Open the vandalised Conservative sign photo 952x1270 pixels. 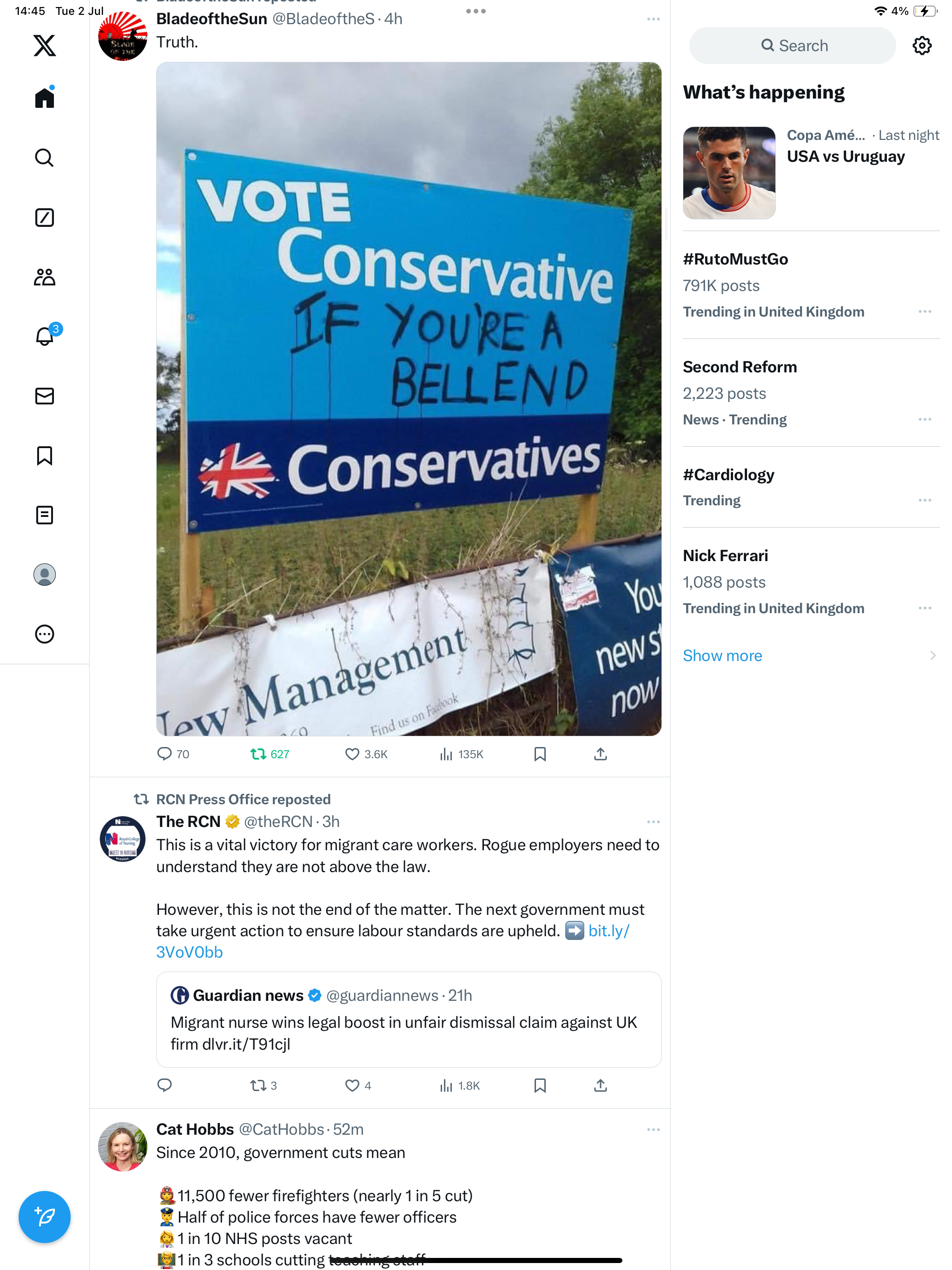(408, 399)
